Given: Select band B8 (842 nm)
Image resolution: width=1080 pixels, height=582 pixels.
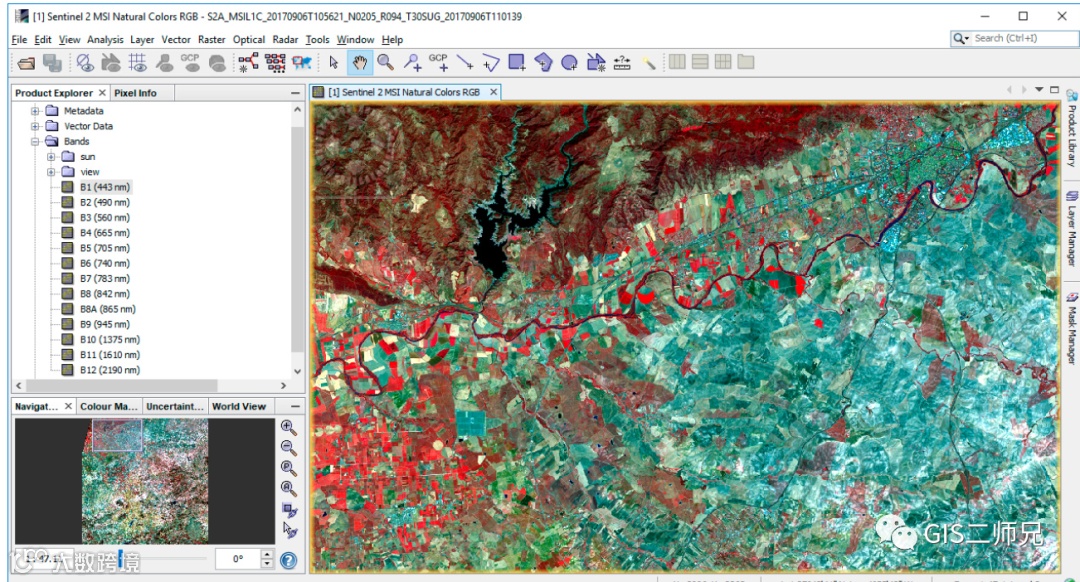Looking at the screenshot, I should 105,294.
